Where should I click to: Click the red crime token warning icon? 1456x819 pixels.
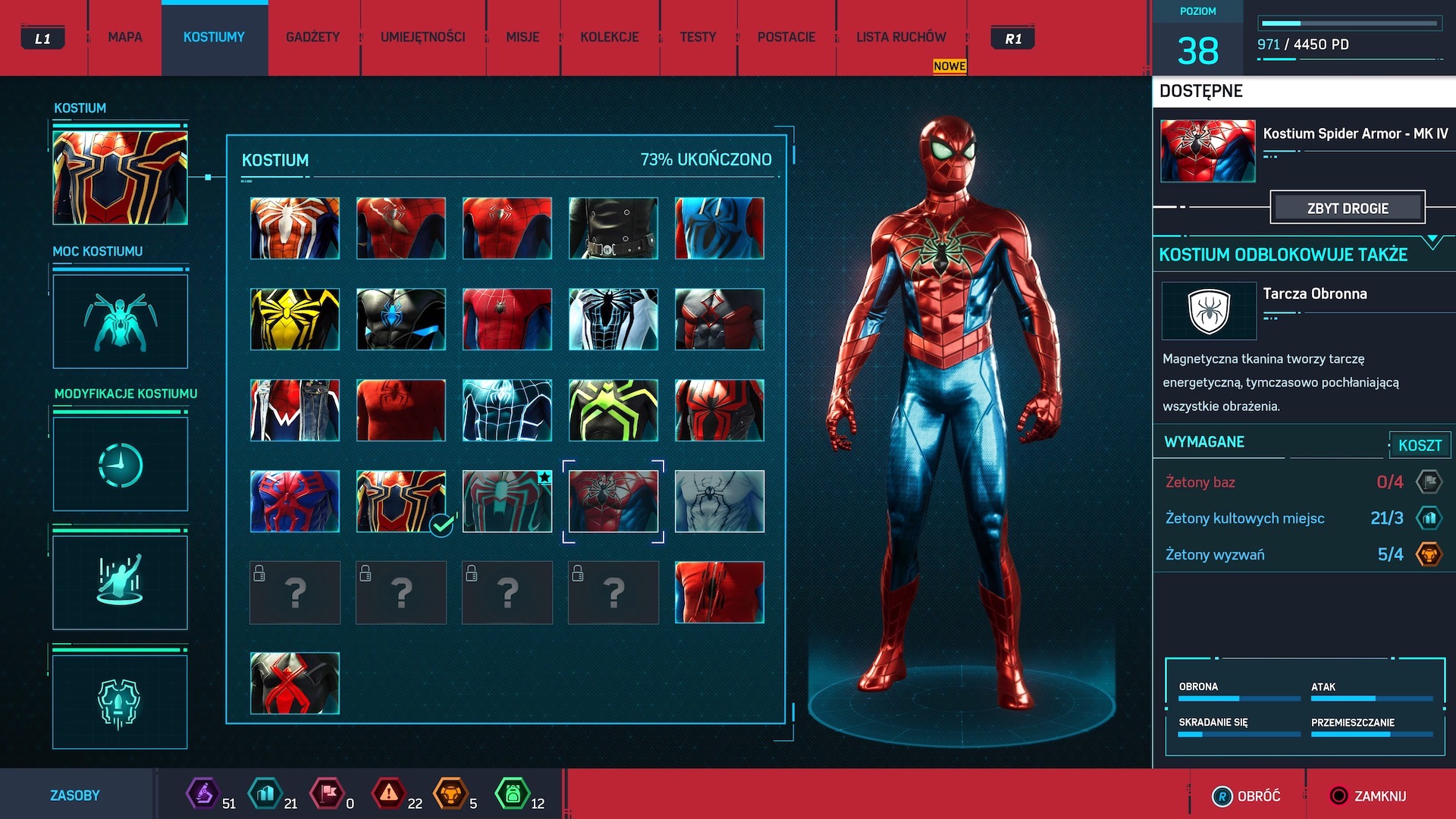pyautogui.click(x=388, y=794)
